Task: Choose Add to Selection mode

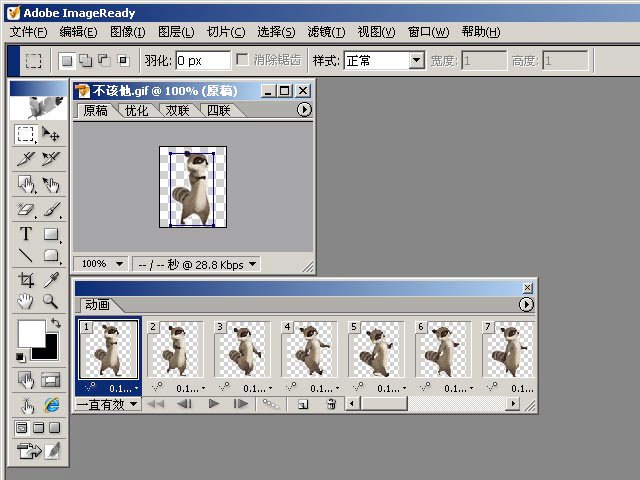Action: point(85,61)
